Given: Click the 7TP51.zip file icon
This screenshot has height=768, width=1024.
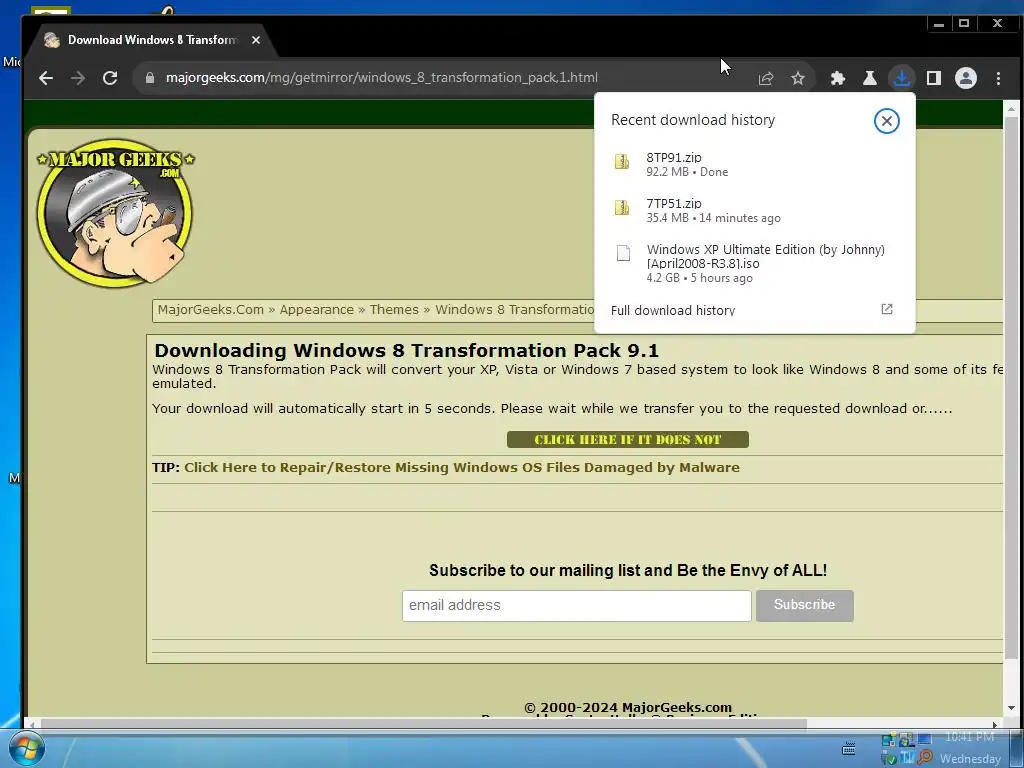Looking at the screenshot, I should point(622,208).
